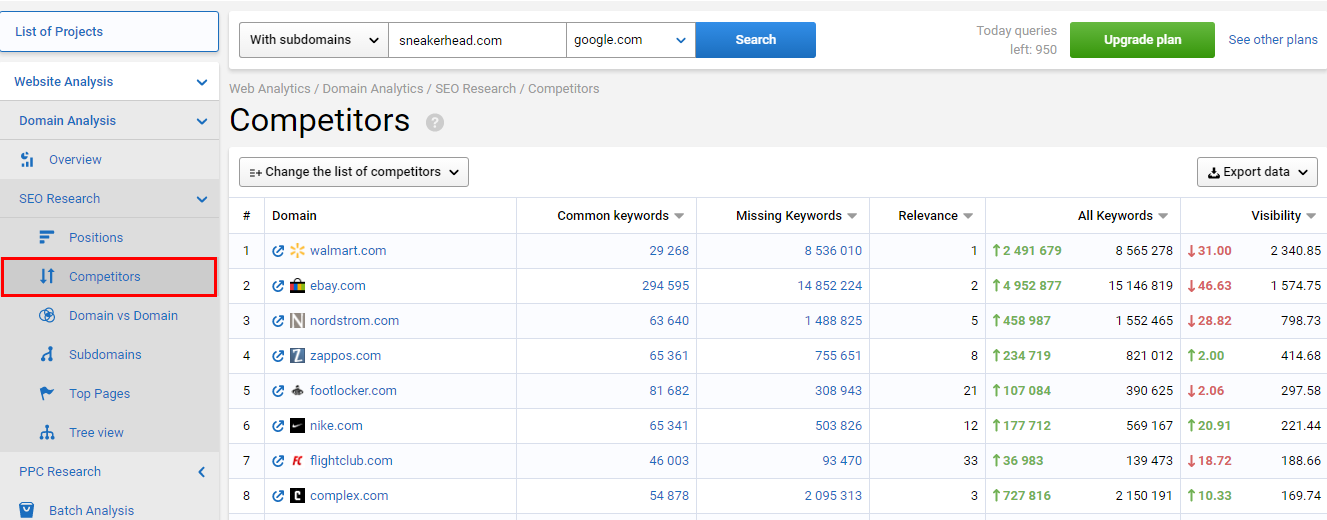Click the flightclub.com favicon
The image size is (1327, 520).
click(x=297, y=461)
